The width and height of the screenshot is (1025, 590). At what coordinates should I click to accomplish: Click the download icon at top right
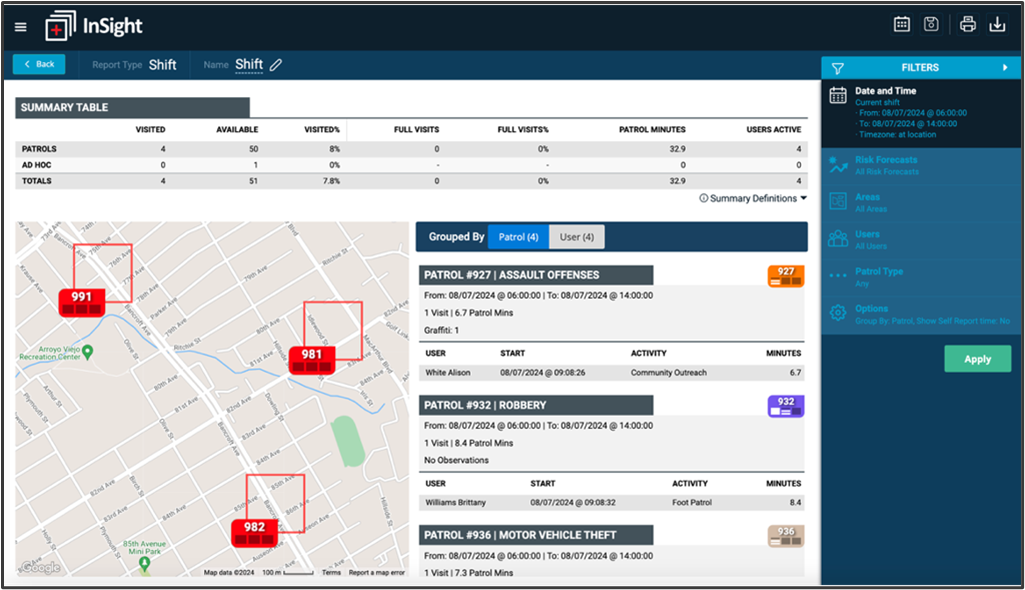[x=997, y=24]
